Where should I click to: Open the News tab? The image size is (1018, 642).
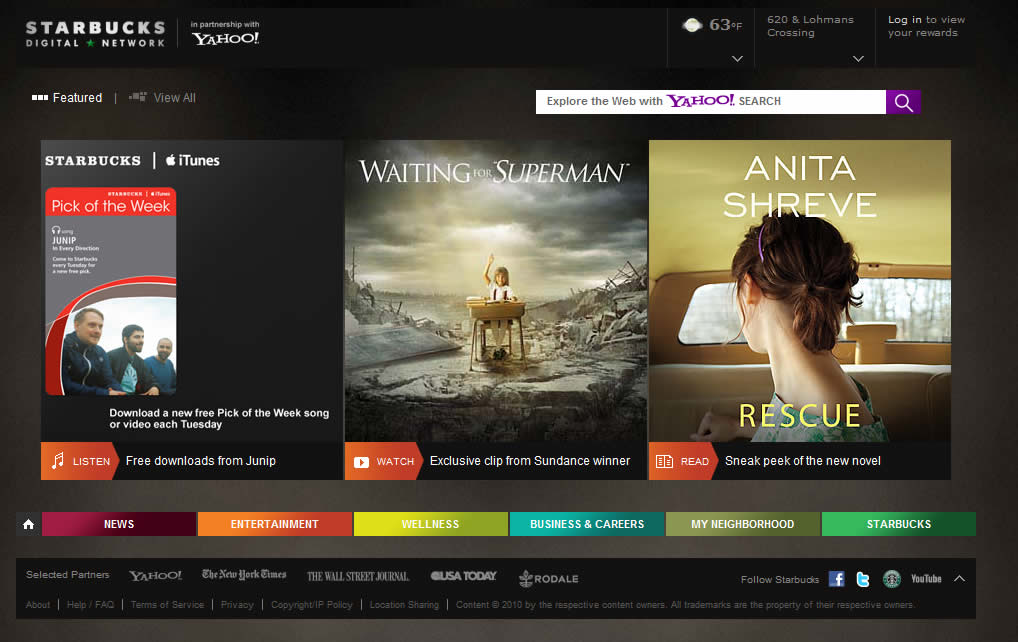click(x=119, y=524)
